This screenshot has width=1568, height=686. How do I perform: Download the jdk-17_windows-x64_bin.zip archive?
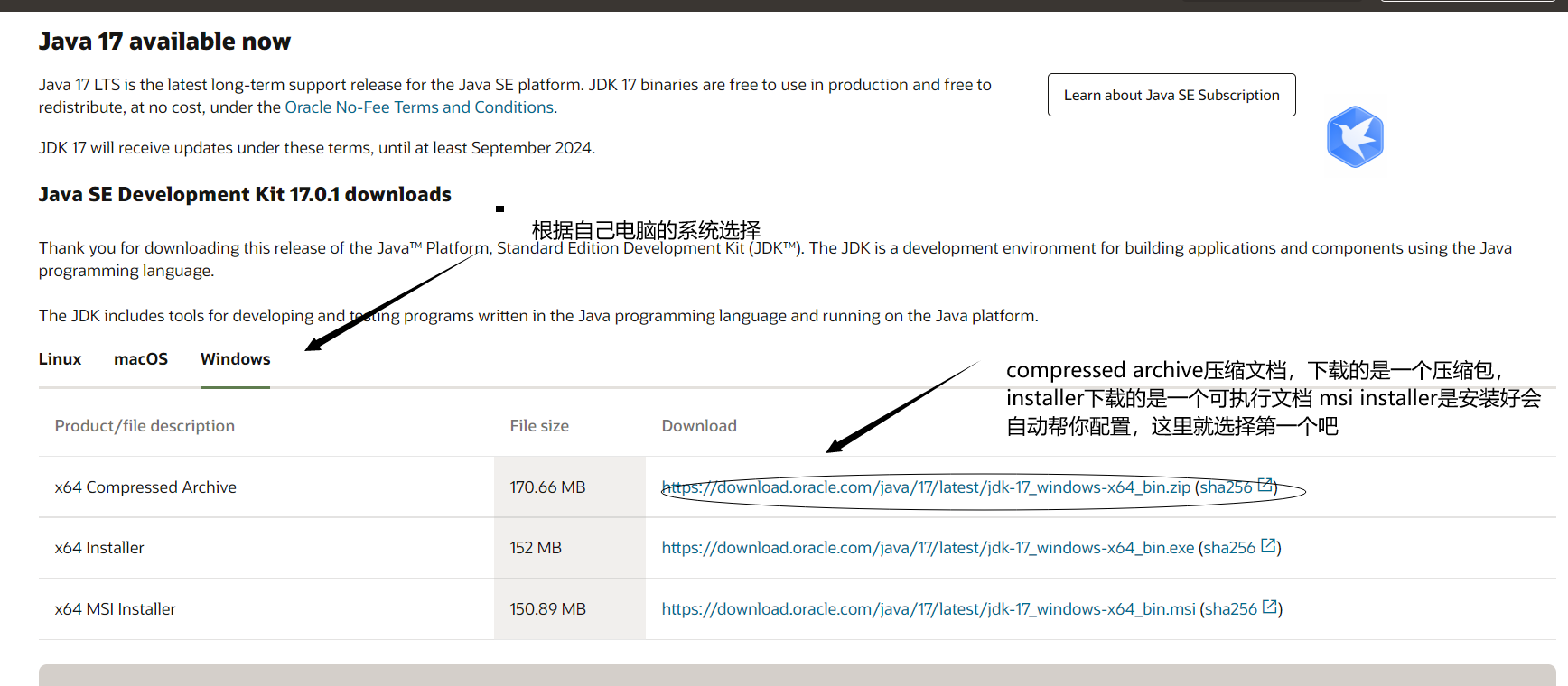(x=926, y=487)
